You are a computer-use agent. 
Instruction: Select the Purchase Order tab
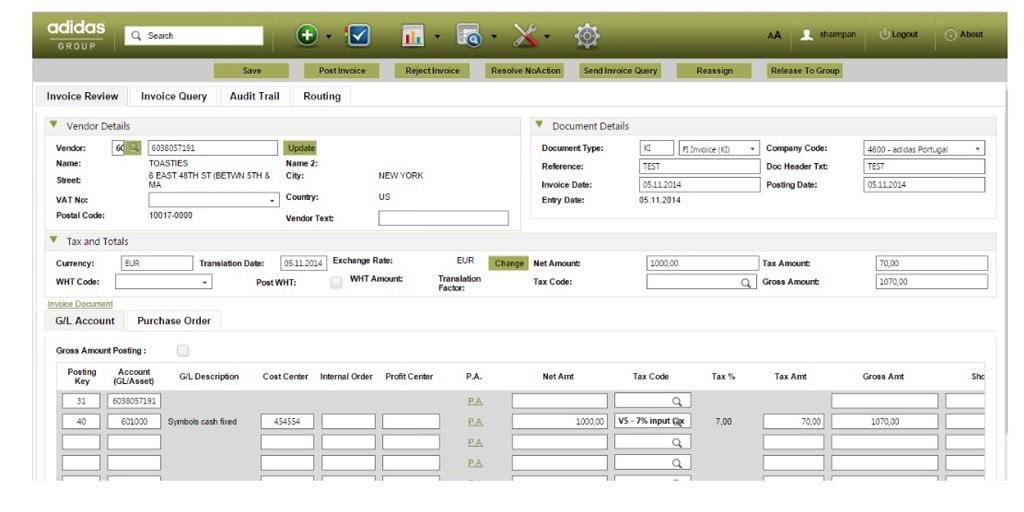click(174, 321)
